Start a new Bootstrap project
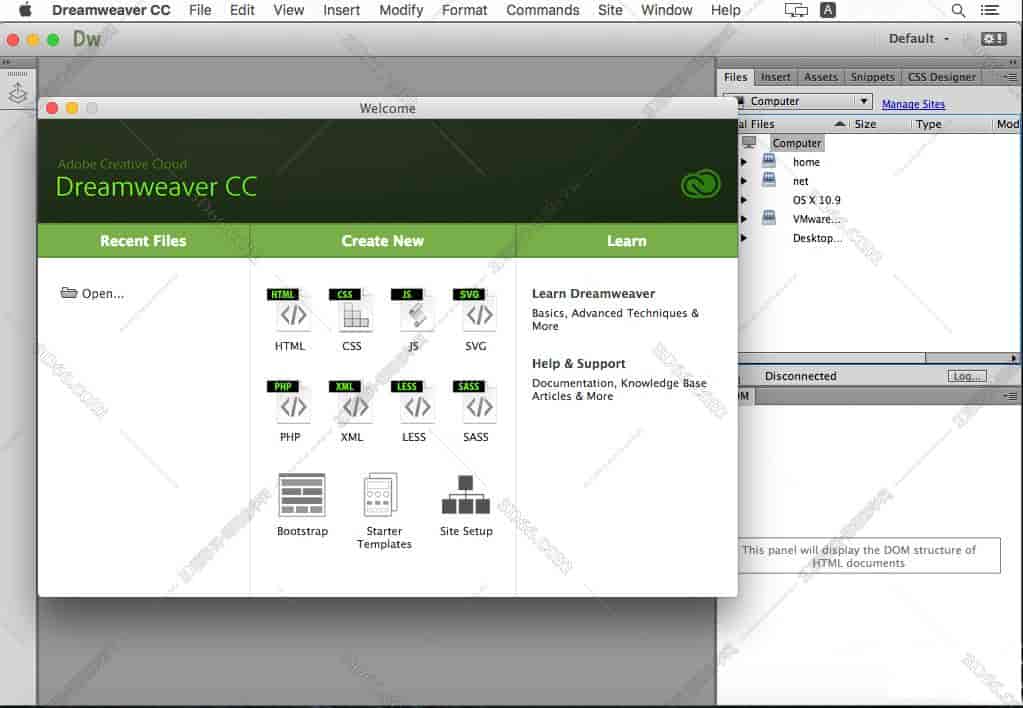Viewport: 1023px width, 708px height. pyautogui.click(x=301, y=495)
